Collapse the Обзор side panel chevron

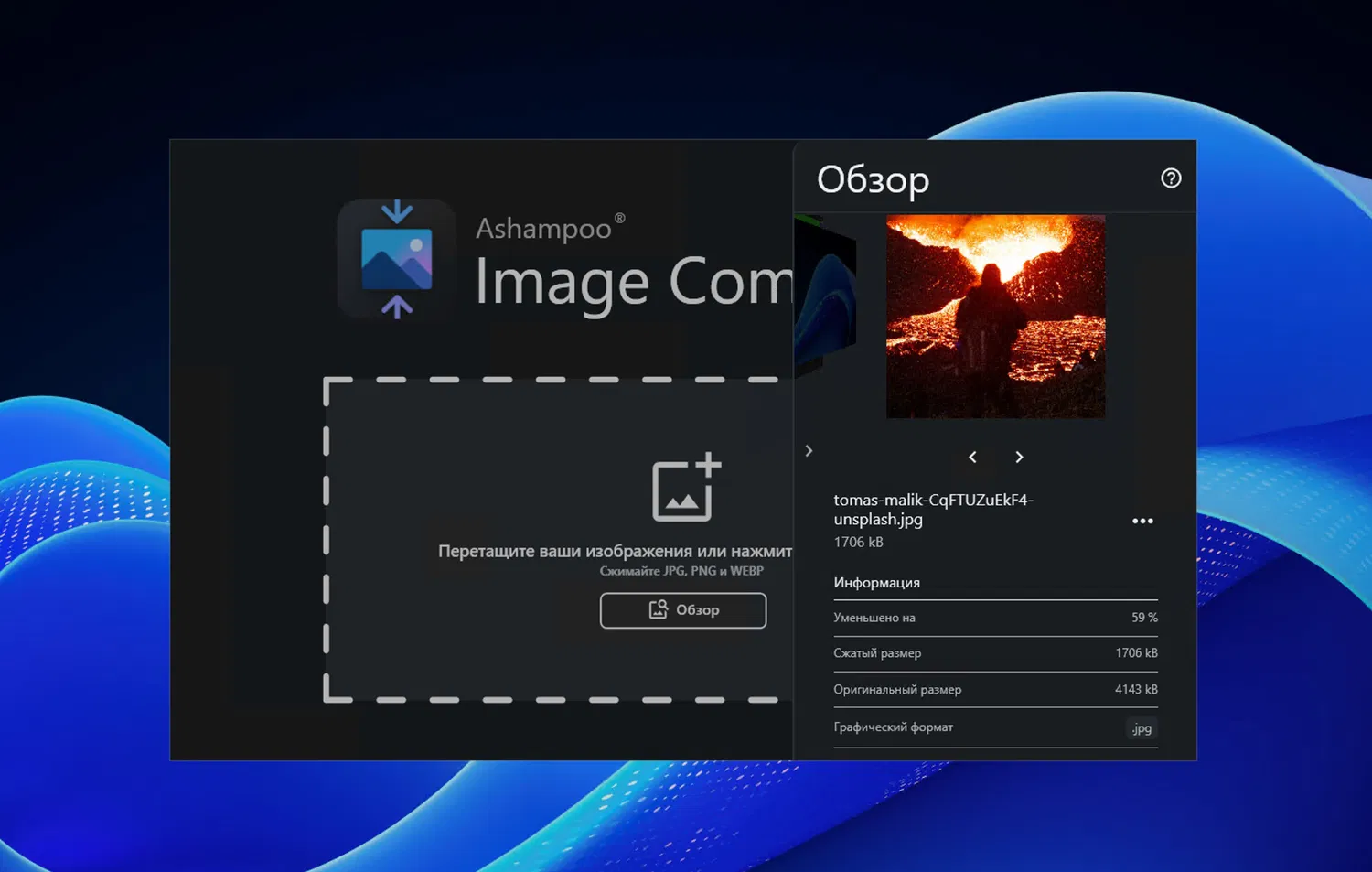click(809, 450)
